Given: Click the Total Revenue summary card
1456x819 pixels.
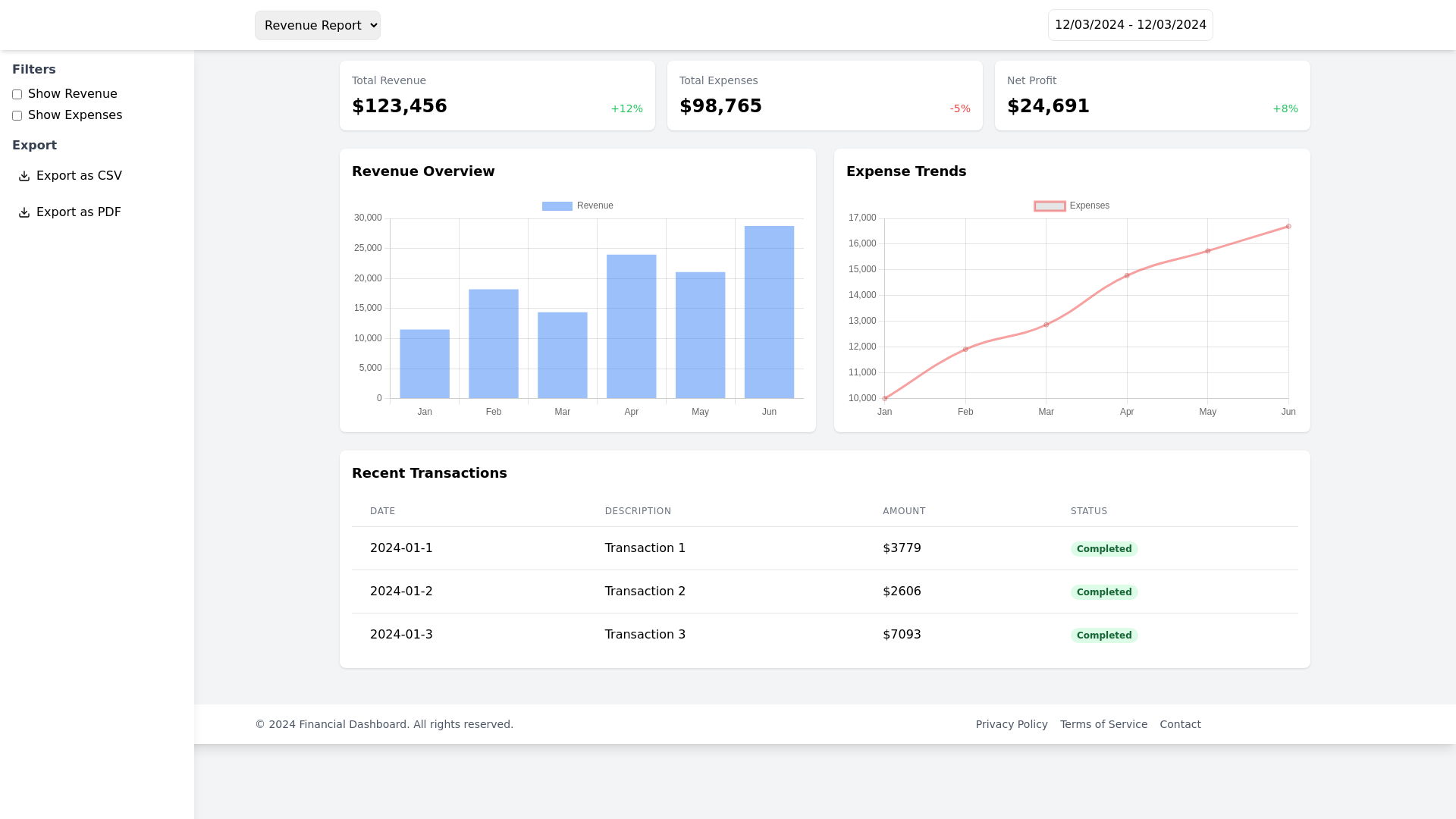Looking at the screenshot, I should pos(497,96).
